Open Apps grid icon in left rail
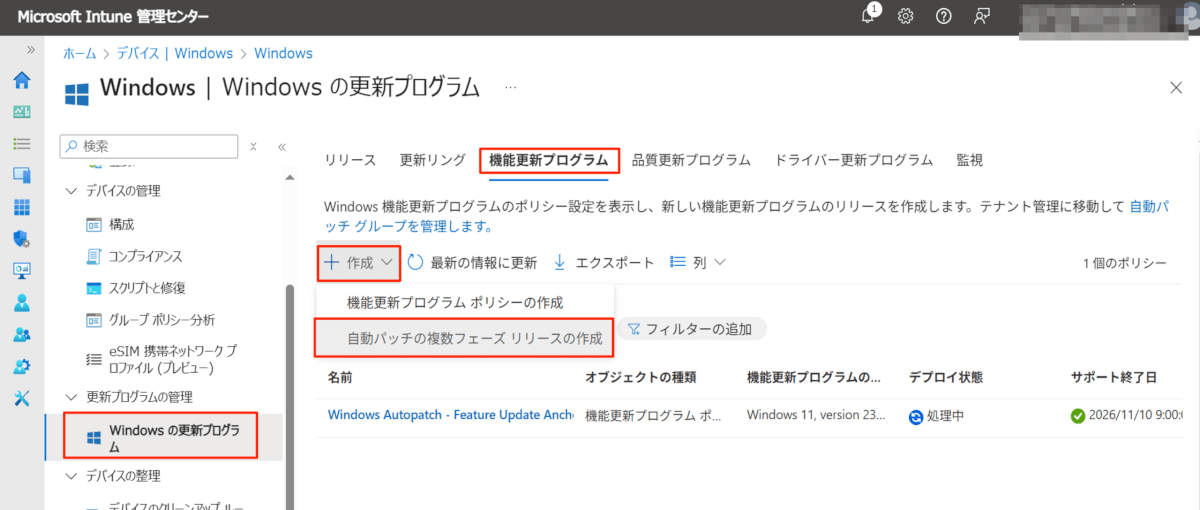 pos(21,207)
